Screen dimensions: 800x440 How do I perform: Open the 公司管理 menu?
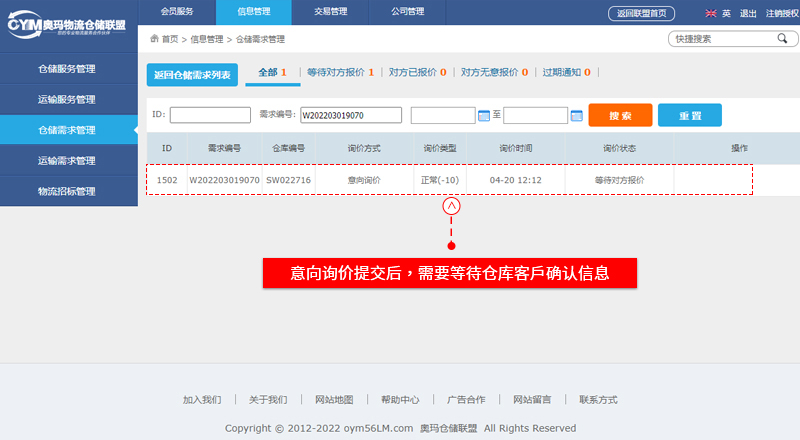(408, 12)
